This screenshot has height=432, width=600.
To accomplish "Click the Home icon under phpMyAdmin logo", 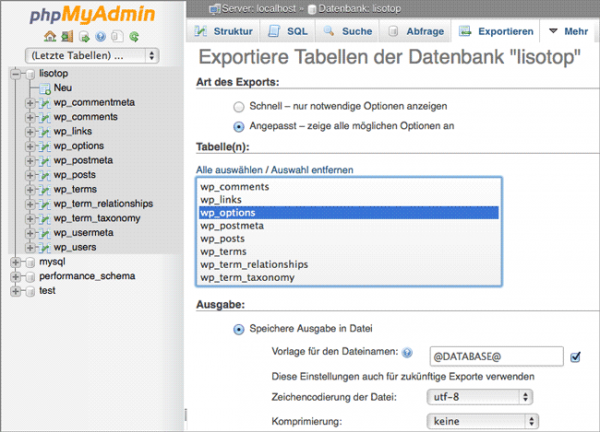I will [50, 37].
